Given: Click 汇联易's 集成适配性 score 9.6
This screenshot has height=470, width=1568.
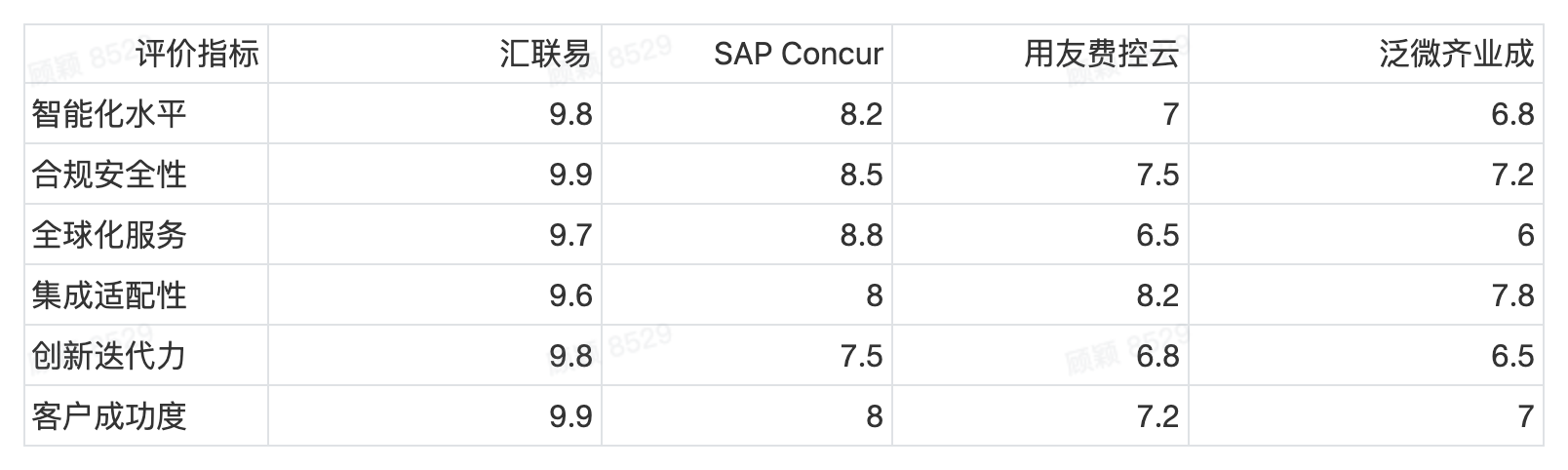Looking at the screenshot, I should (x=570, y=295).
